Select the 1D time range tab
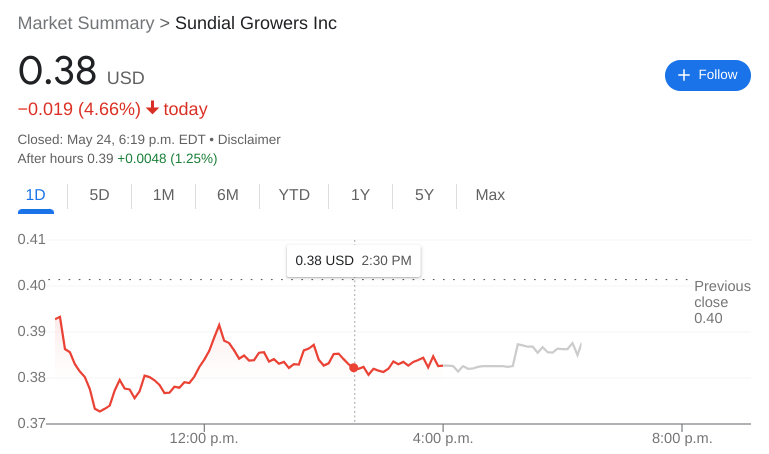Screen dimensions: 769x454 35,195
